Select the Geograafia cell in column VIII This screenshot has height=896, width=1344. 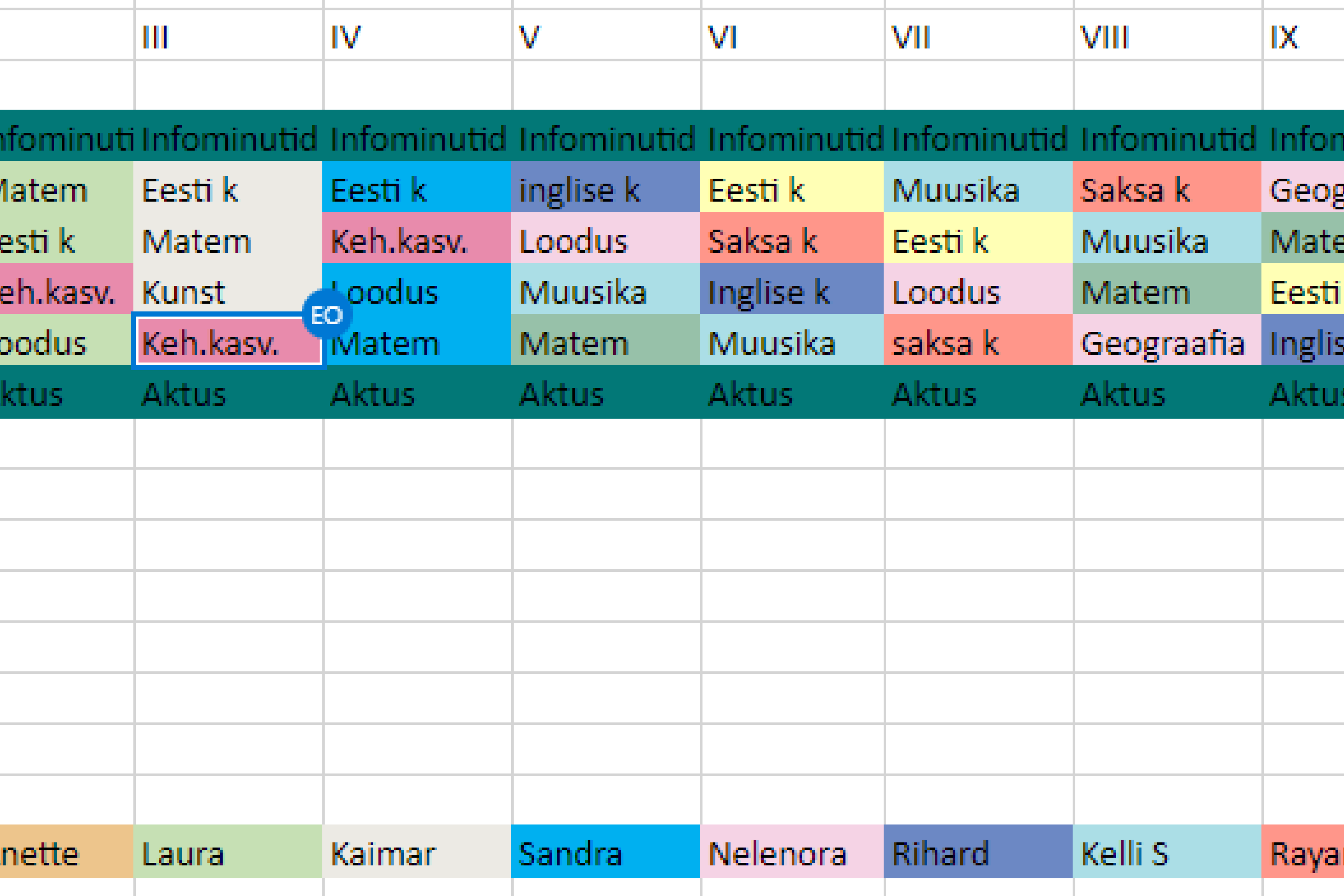coord(1166,343)
